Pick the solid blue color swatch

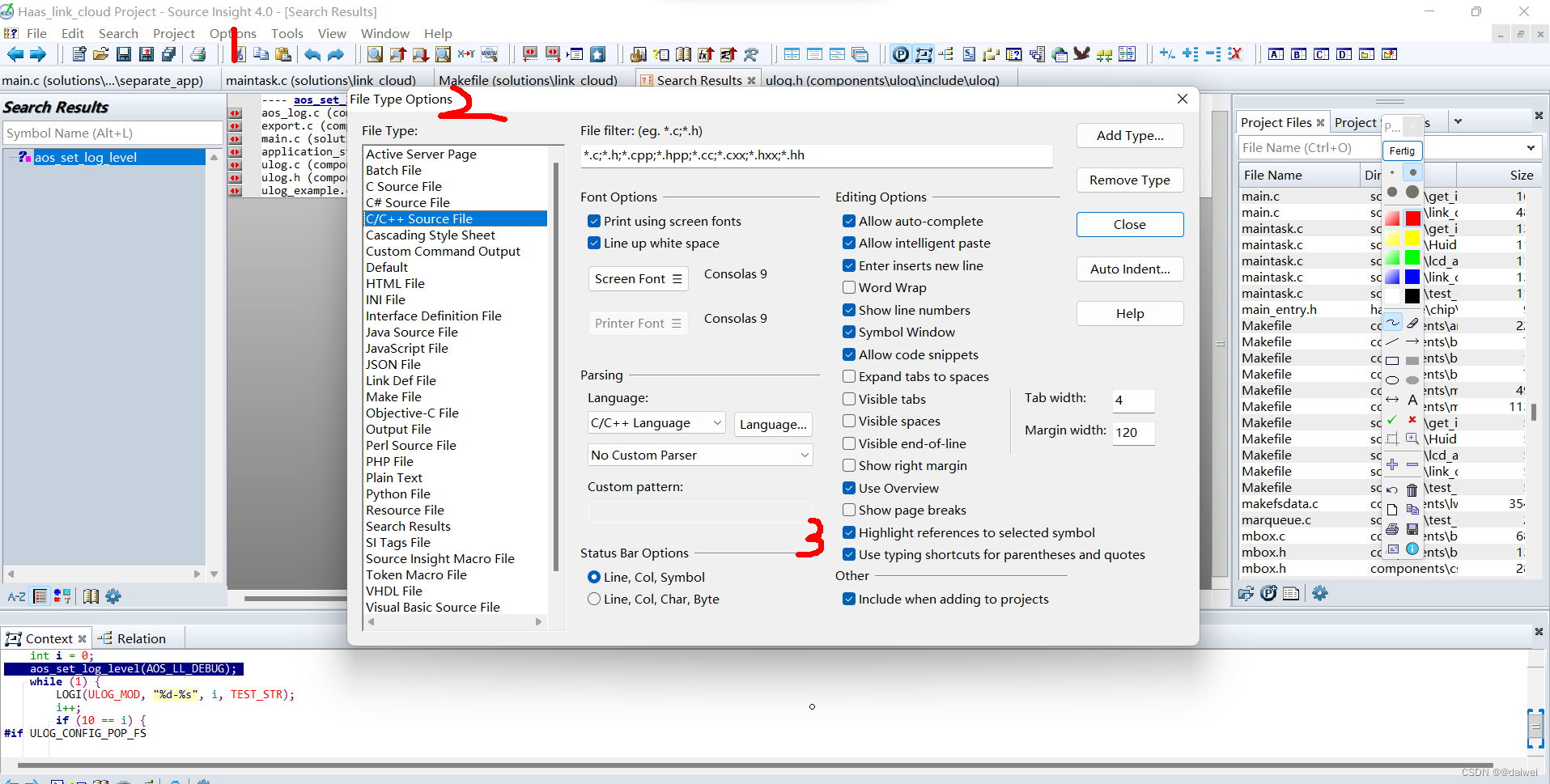pyautogui.click(x=1412, y=277)
